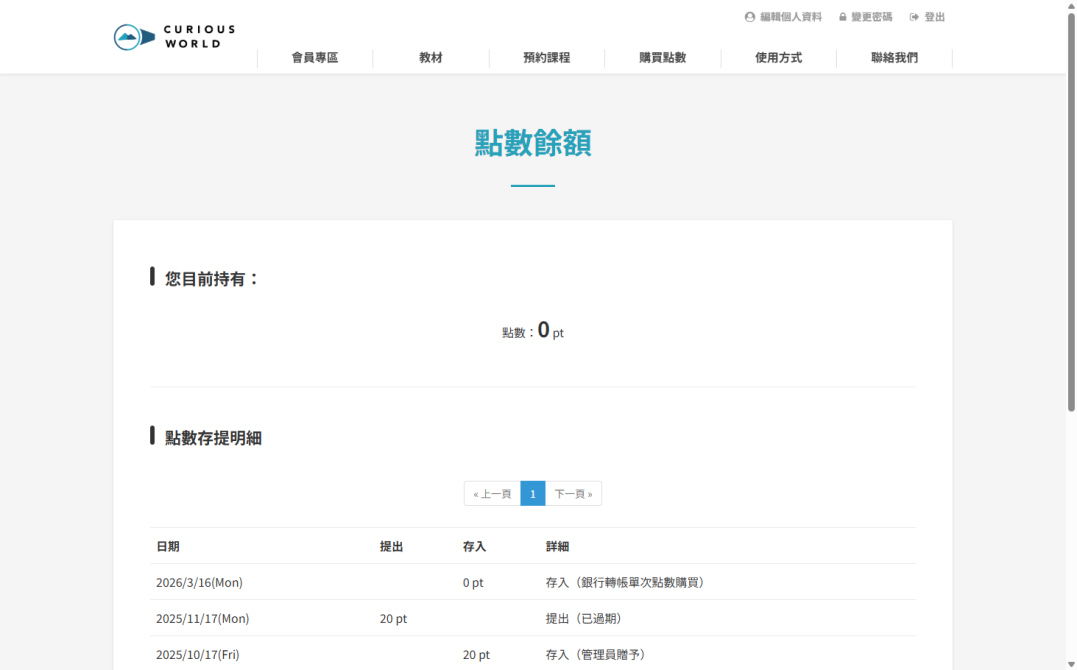Screen dimensions: 1077x670
Task: Click the 詳細 column header
Action: coord(558,546)
